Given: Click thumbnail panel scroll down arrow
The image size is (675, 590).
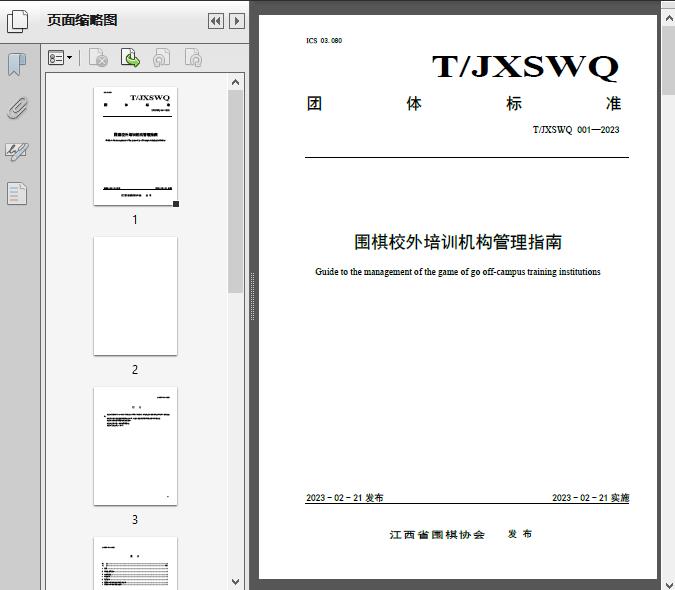Looking at the screenshot, I should tap(235, 582).
